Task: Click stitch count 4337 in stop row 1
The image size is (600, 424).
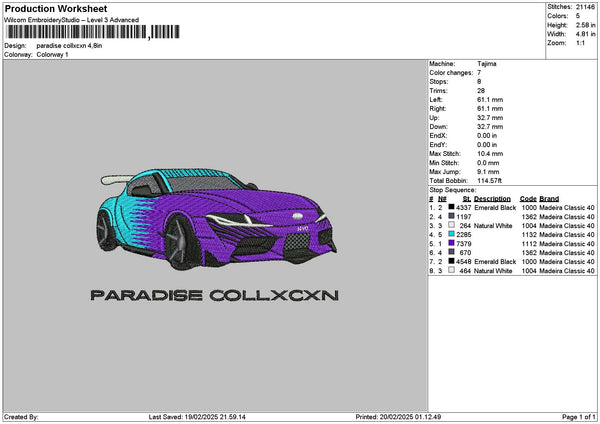Action: click(x=464, y=208)
